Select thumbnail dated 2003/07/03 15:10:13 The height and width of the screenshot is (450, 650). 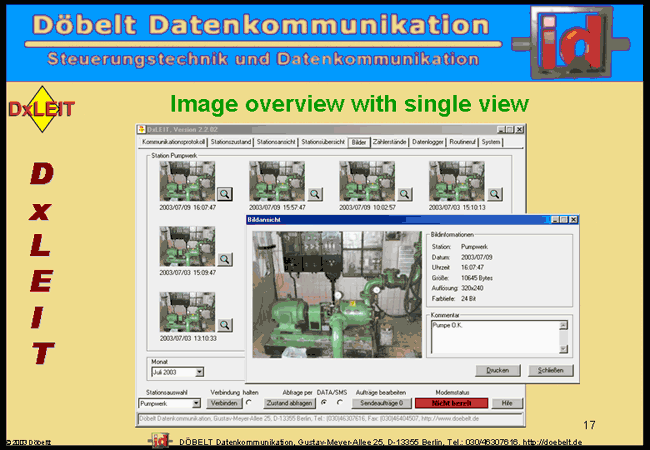[x=456, y=181]
